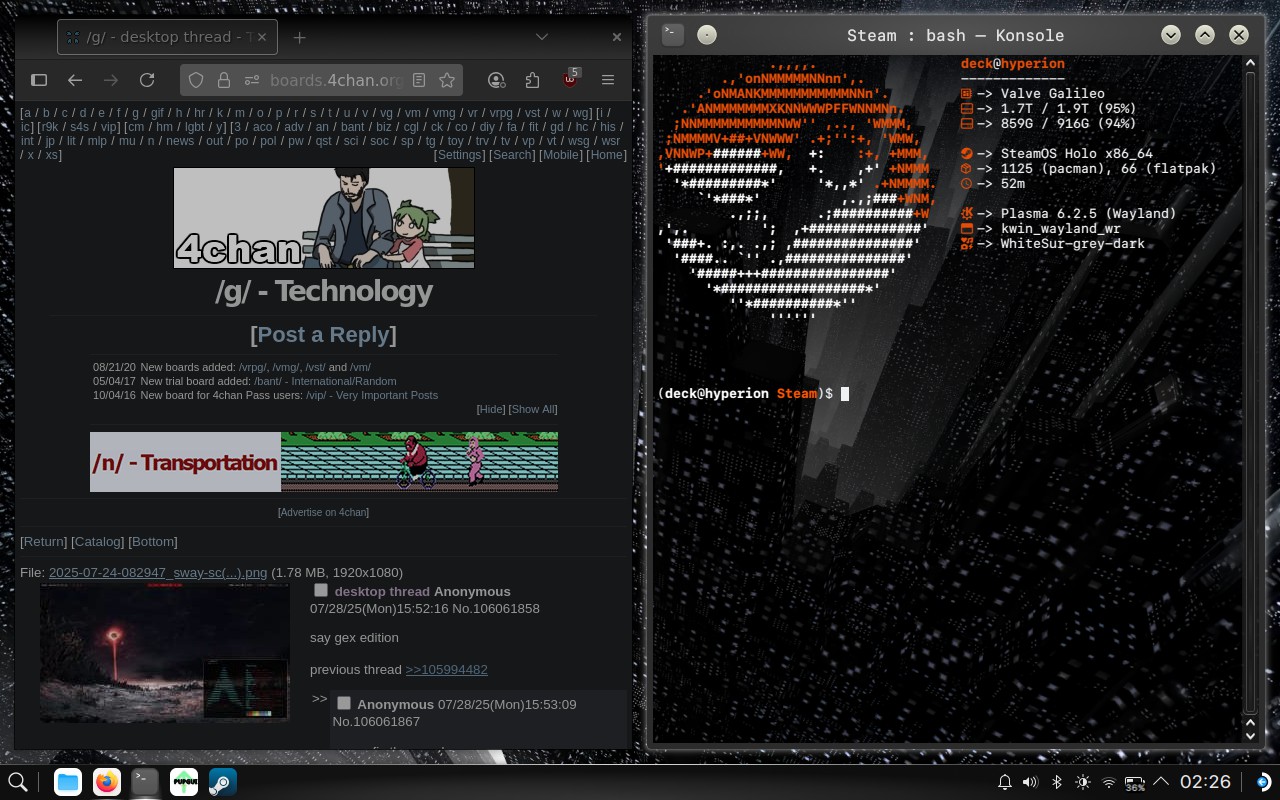This screenshot has height=800, width=1280.
Task: Toggle the Firefox sidebar button
Action: [39, 80]
